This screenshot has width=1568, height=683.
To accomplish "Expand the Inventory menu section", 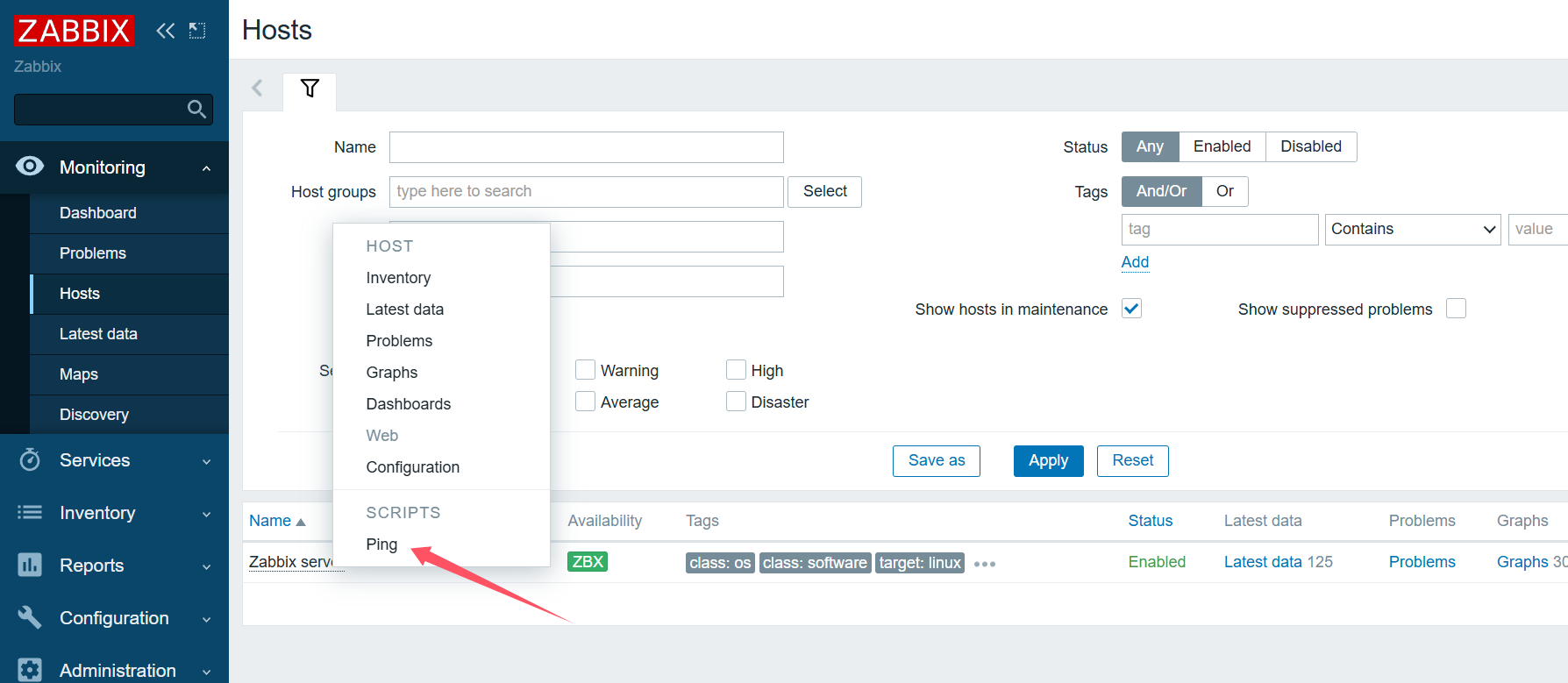I will point(206,514).
